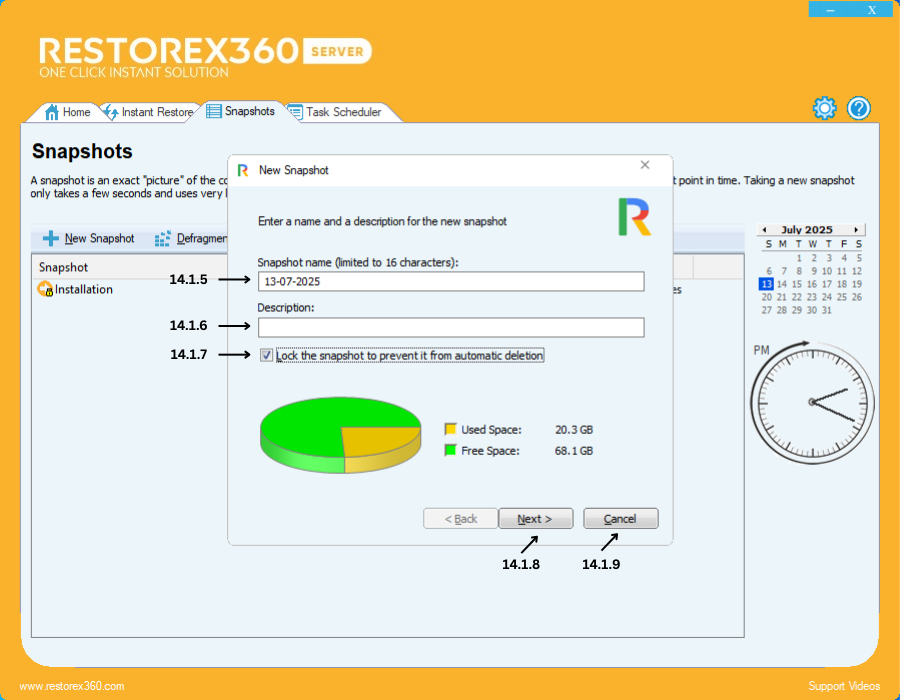Select July 31 in the calendar
The image size is (900, 700).
(x=827, y=310)
